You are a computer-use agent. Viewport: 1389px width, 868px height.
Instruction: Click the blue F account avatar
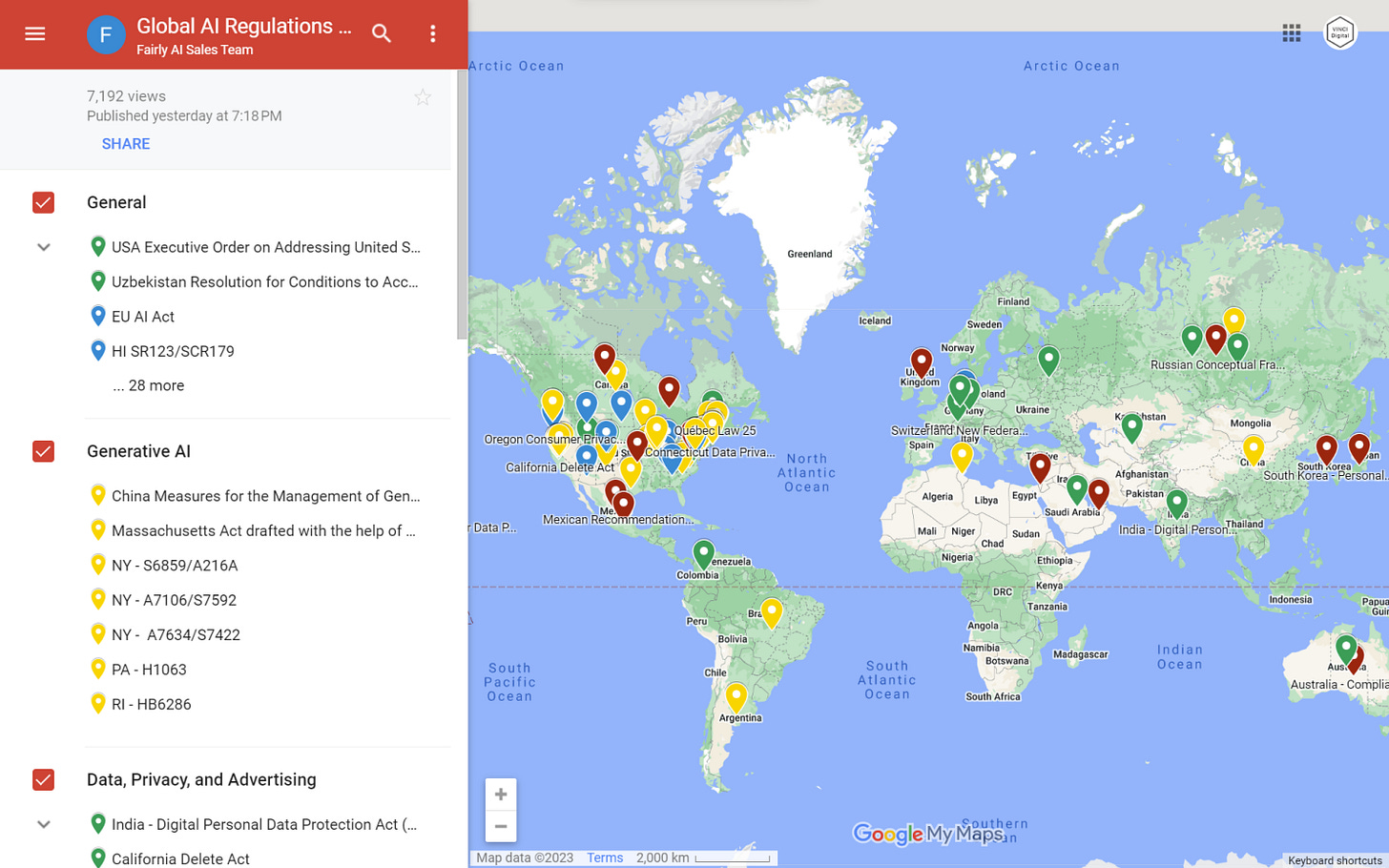tap(106, 35)
